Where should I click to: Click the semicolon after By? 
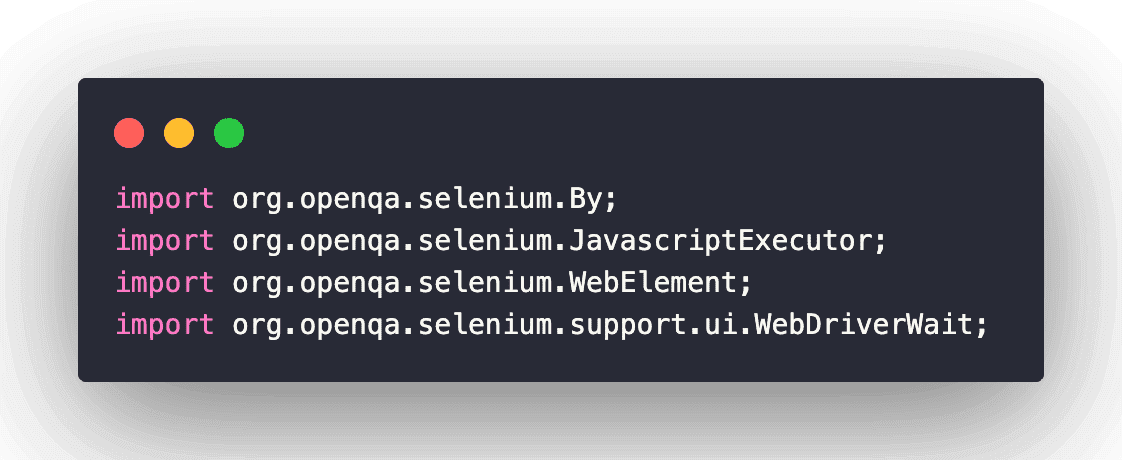click(x=611, y=199)
